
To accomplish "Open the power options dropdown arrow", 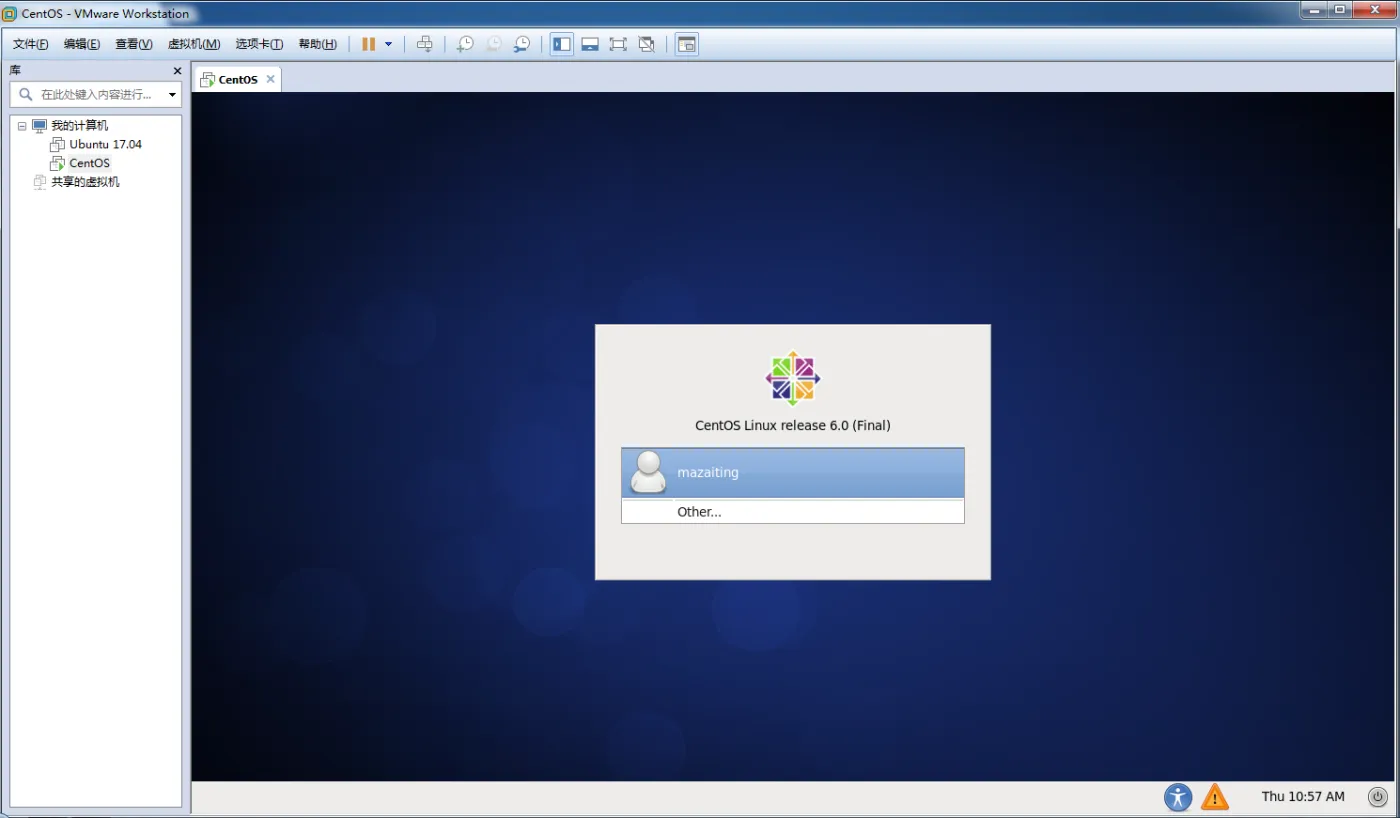I will 389,44.
